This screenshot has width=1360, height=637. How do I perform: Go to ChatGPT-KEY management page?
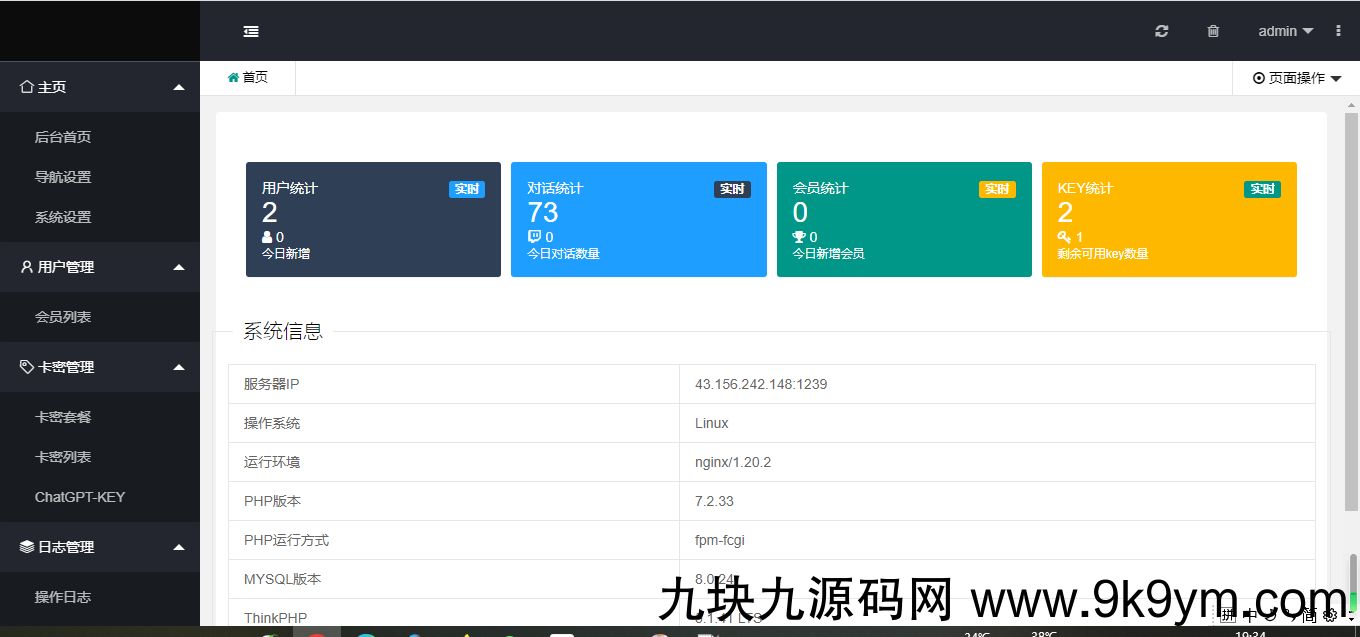(x=80, y=497)
